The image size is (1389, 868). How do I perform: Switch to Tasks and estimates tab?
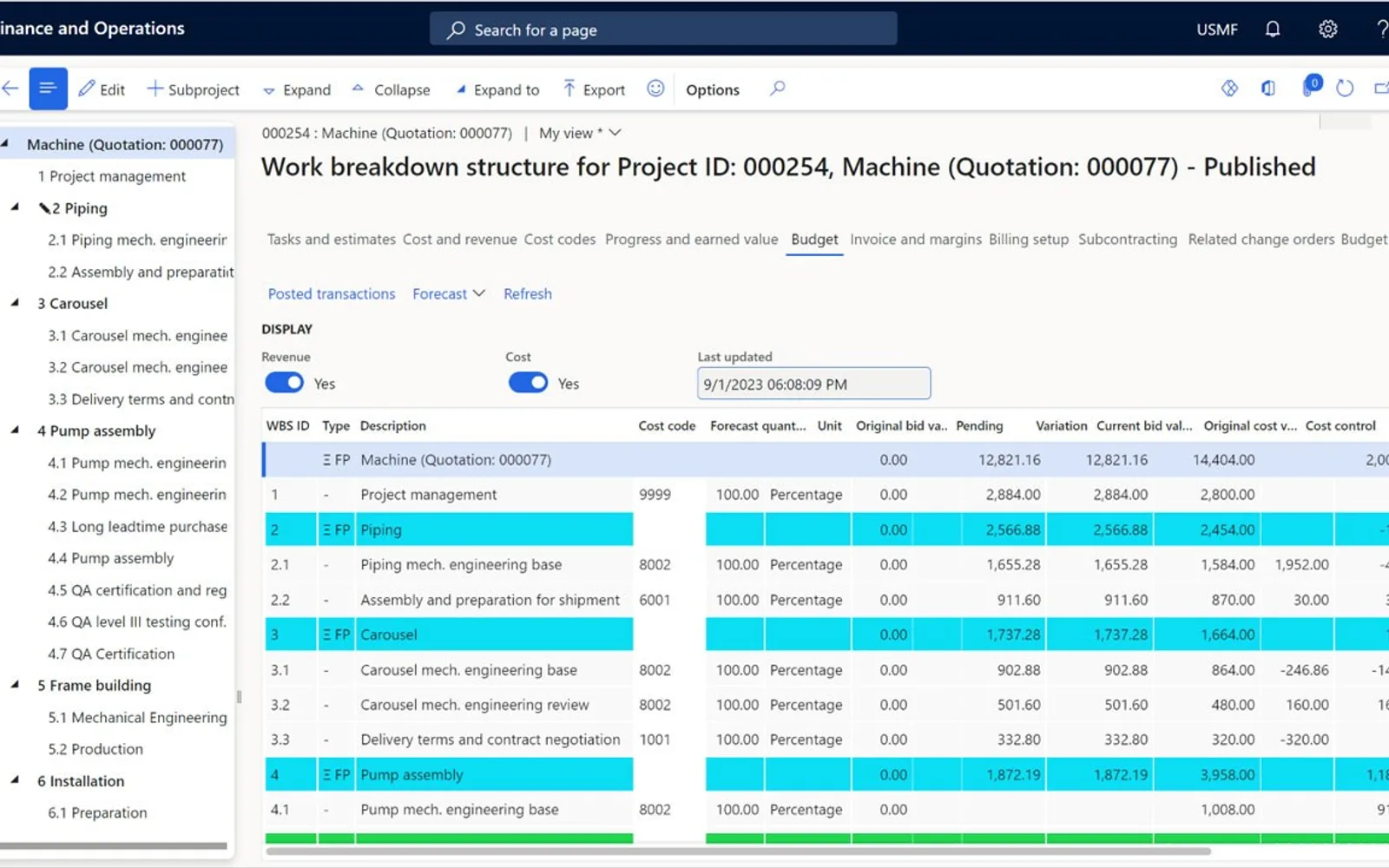tap(331, 240)
